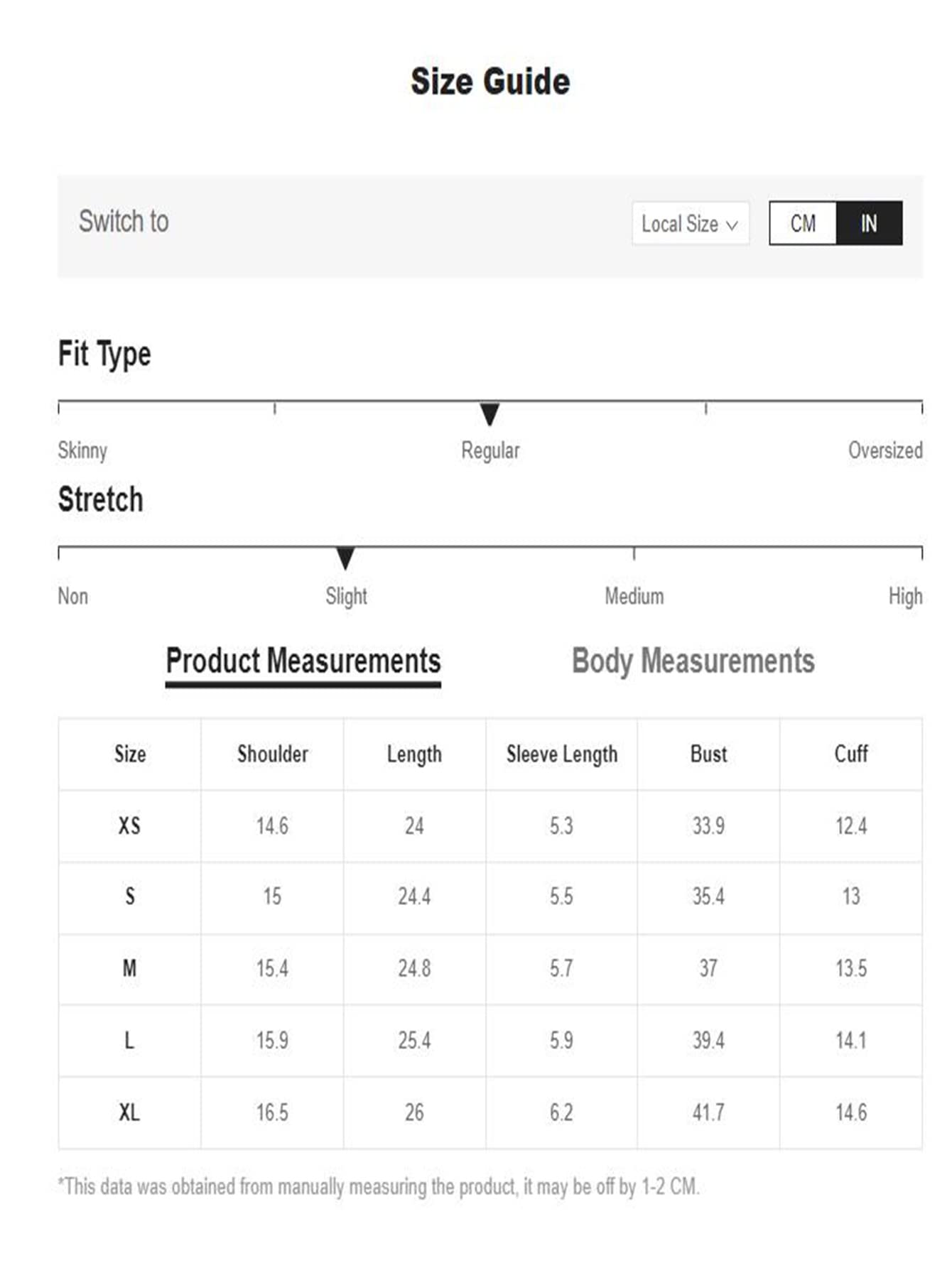Click the Cuff column header
The image size is (952, 1268).
click(851, 754)
